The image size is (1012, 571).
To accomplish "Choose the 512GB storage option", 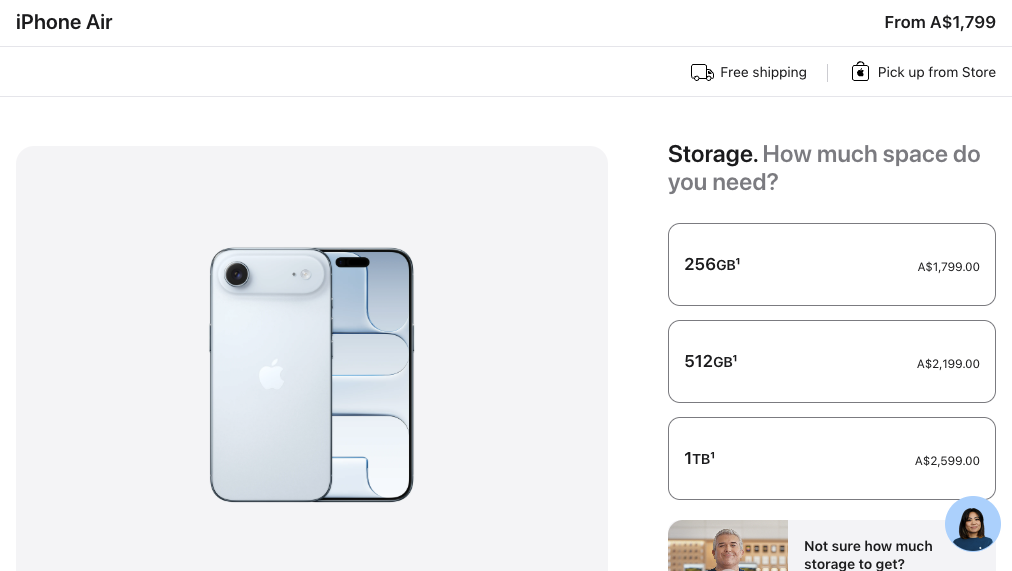I will click(831, 361).
